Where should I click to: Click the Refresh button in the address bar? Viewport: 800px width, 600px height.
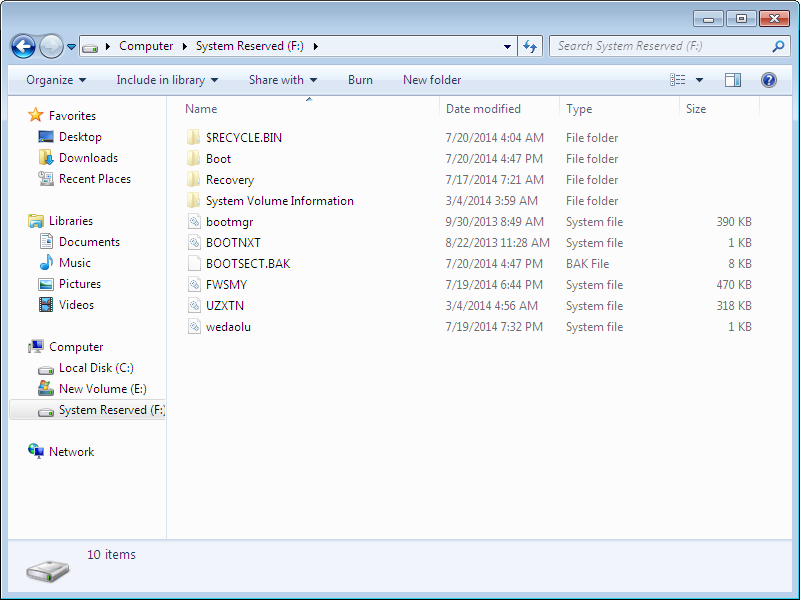(x=527, y=45)
